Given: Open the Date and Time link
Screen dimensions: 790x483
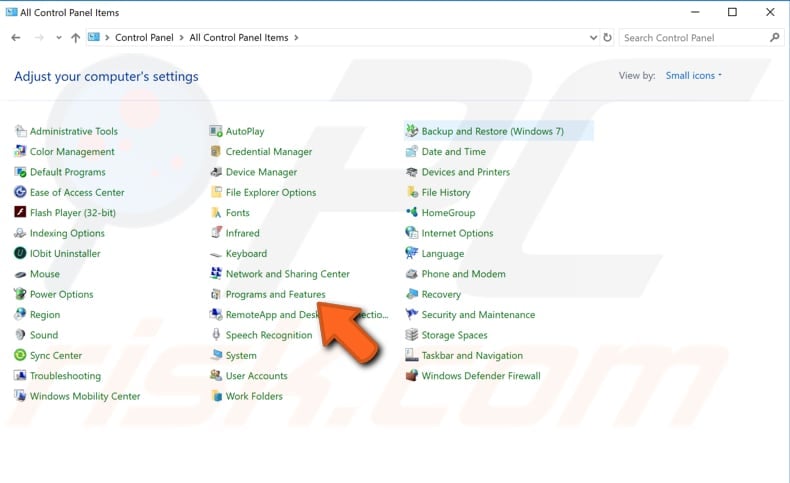Looking at the screenshot, I should (453, 152).
